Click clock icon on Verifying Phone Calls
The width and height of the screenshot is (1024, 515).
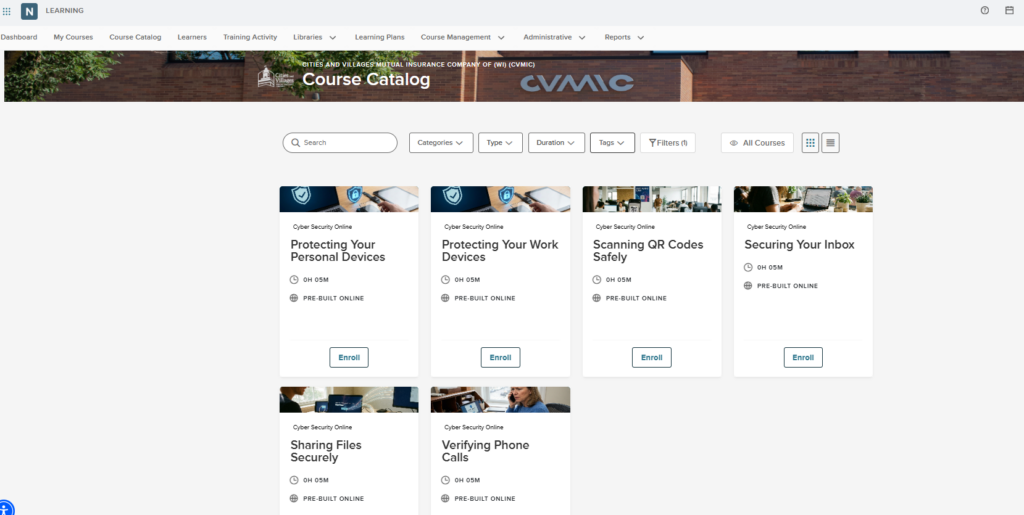445,480
